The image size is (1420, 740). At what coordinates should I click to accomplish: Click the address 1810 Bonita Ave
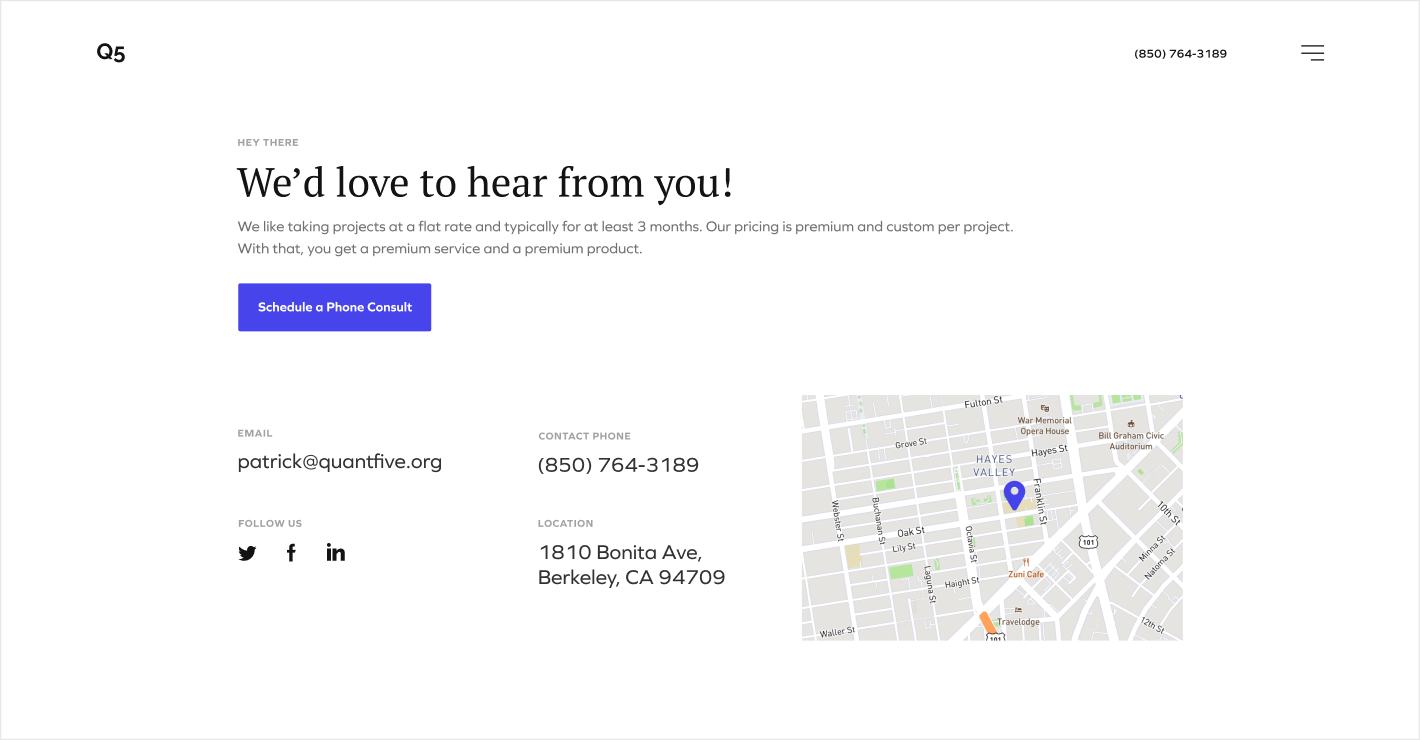tap(631, 564)
